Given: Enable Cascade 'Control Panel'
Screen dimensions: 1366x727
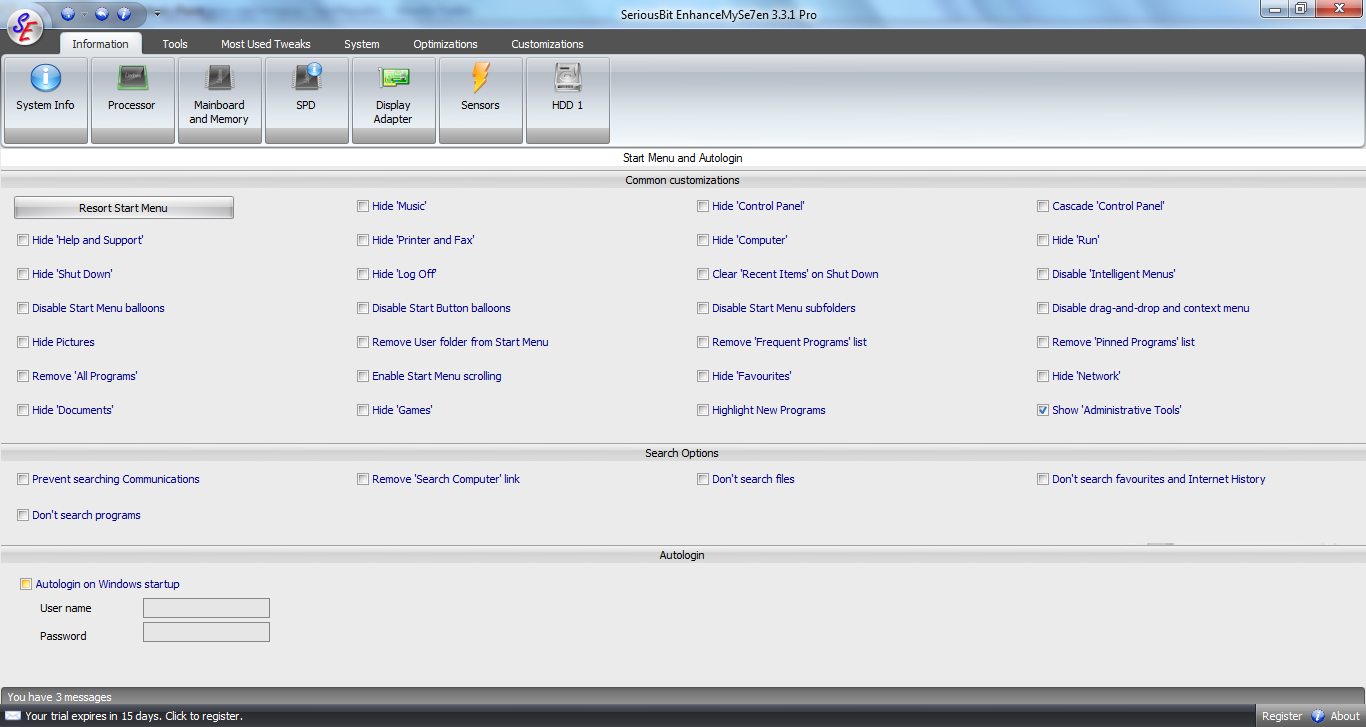Looking at the screenshot, I should [x=1043, y=206].
